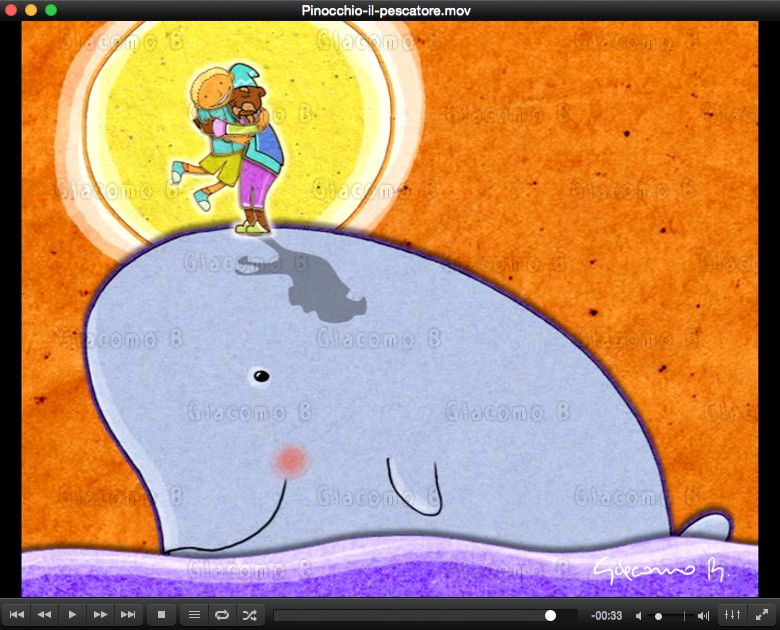Zoom the window with the green button
Screen dimensions: 780x630
point(51,10)
